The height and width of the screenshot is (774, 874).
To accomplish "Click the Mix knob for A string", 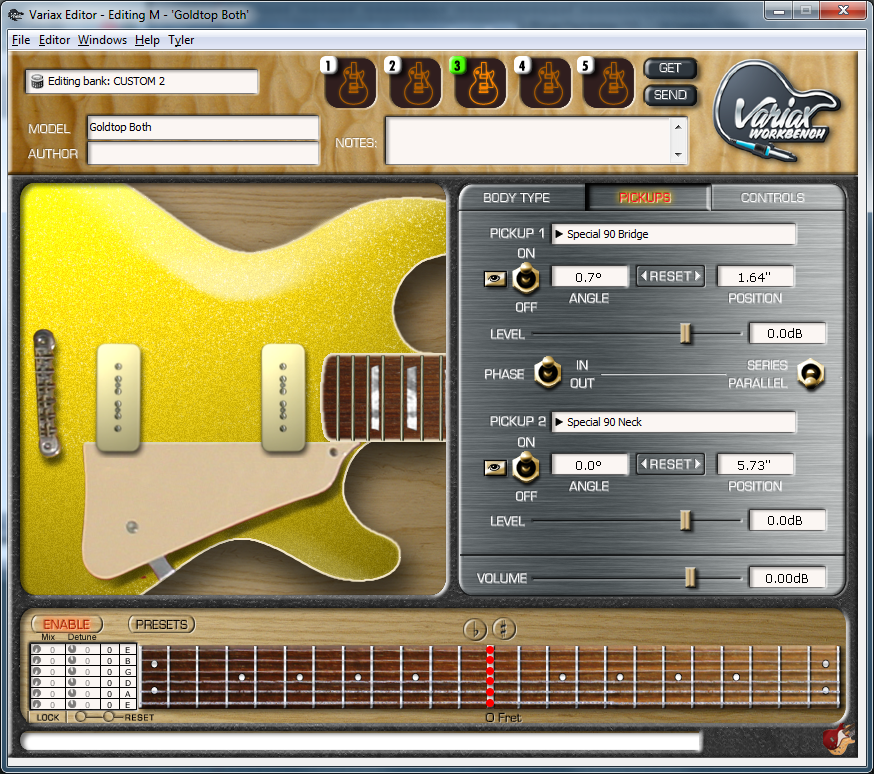I will click(36, 693).
